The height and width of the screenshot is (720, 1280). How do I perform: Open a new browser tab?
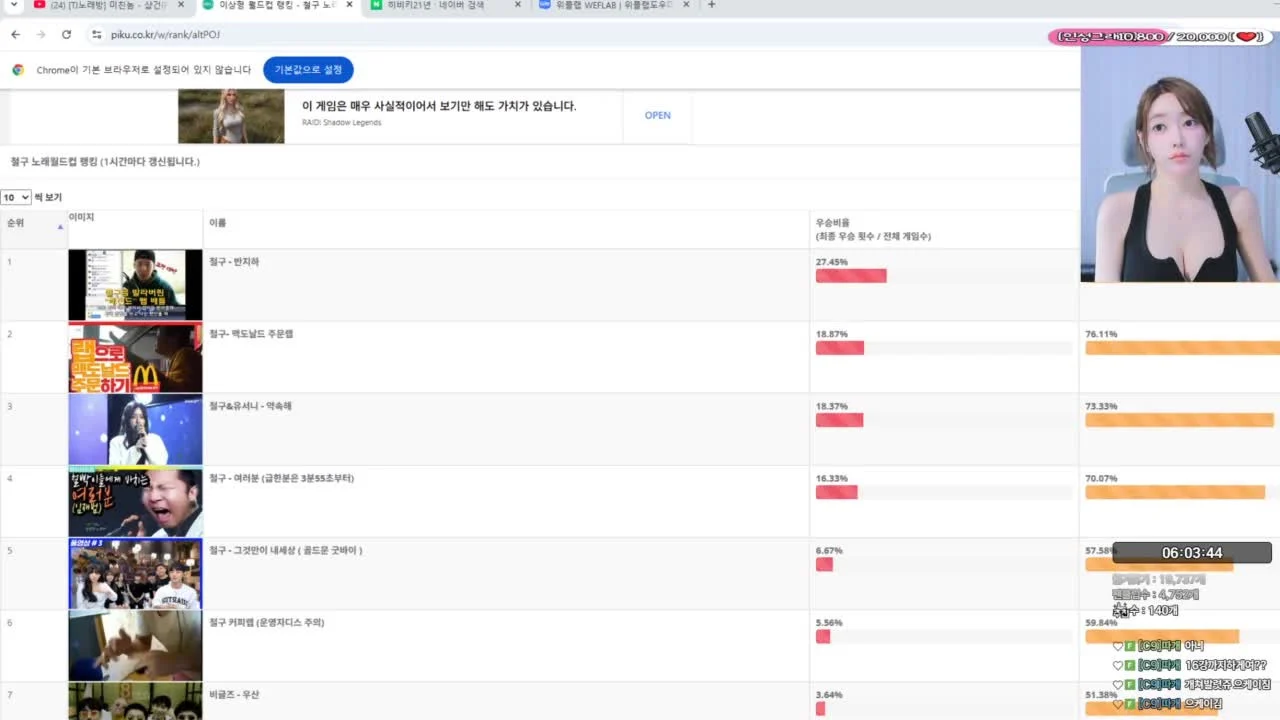[x=711, y=5]
